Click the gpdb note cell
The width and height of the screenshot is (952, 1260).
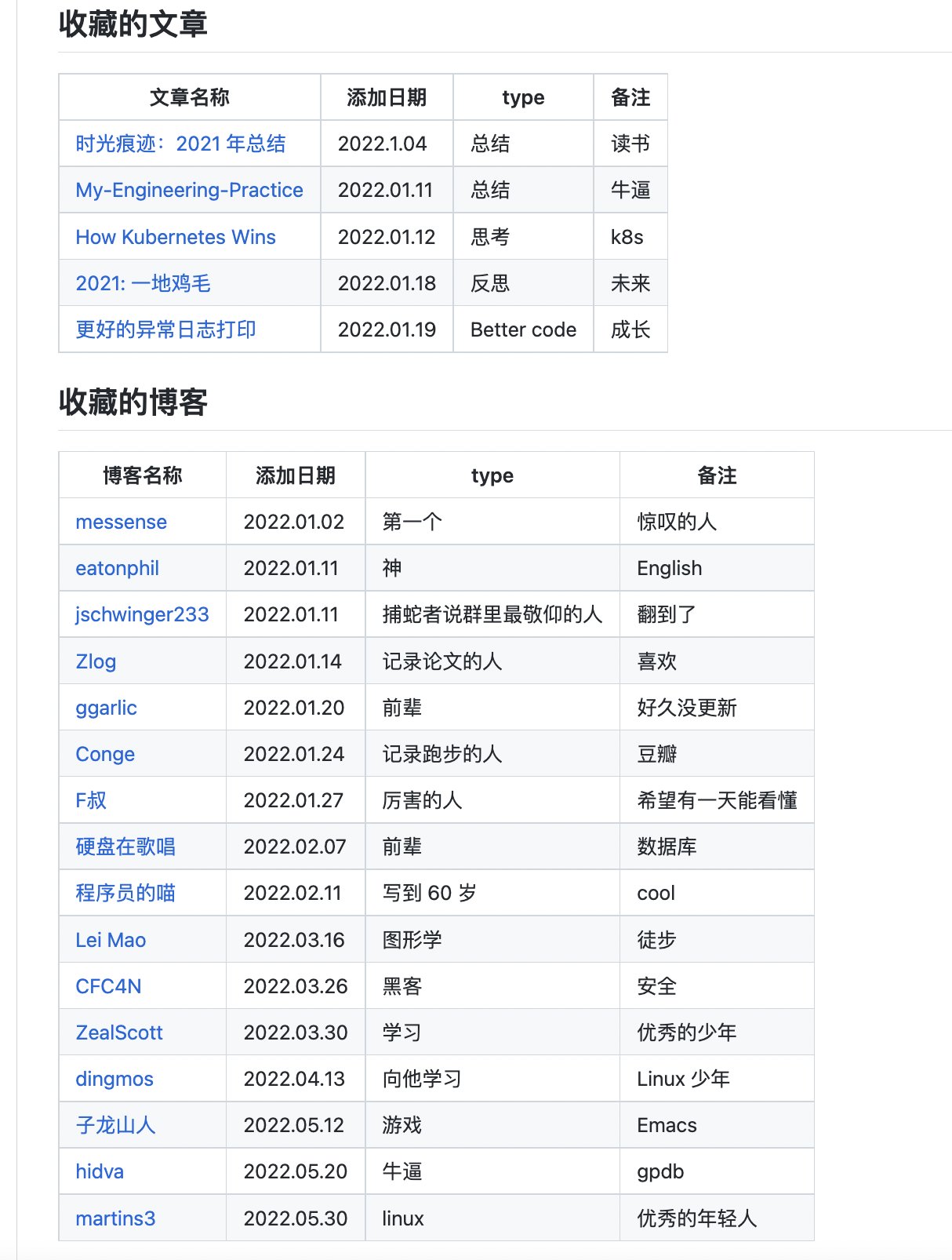(717, 1171)
